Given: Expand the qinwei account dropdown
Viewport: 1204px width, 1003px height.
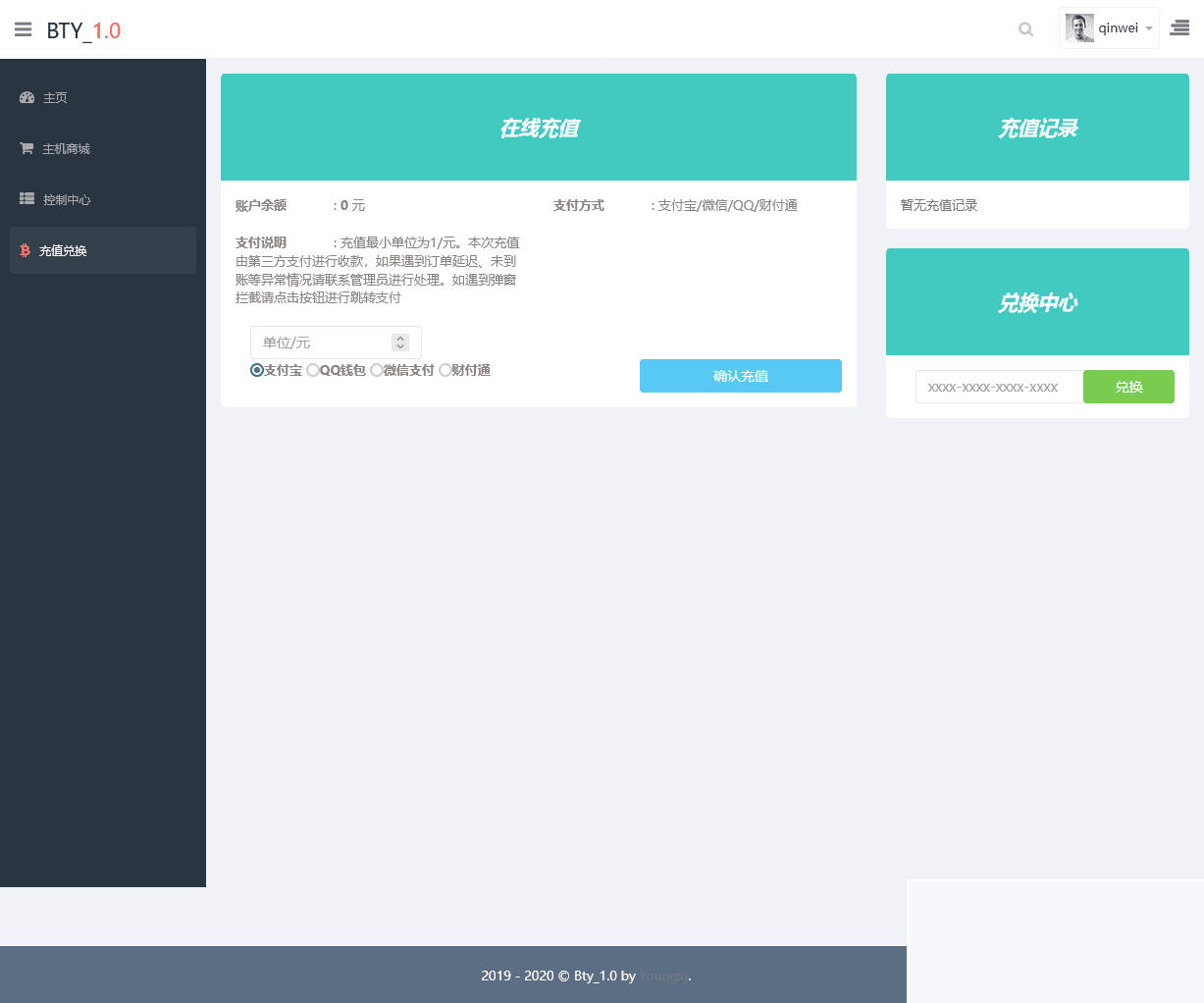Looking at the screenshot, I should pos(1148,27).
